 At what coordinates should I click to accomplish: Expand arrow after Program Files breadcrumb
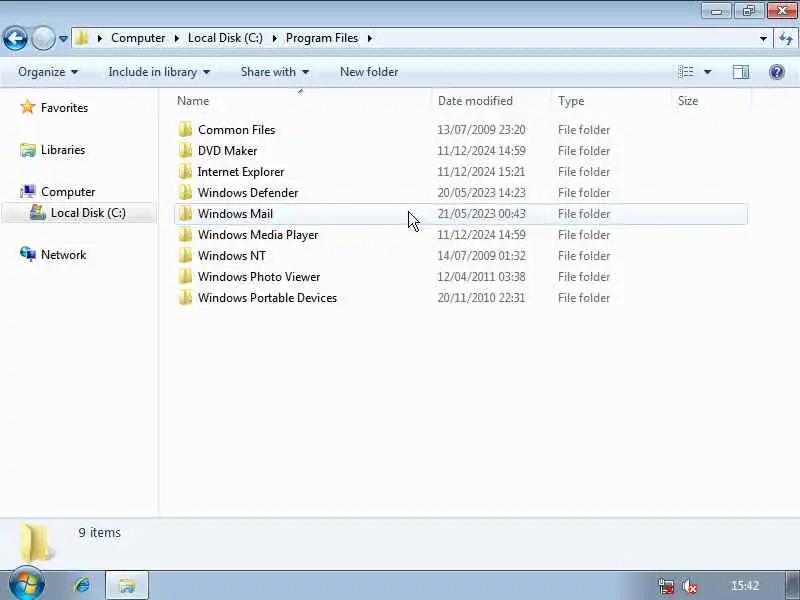[370, 38]
